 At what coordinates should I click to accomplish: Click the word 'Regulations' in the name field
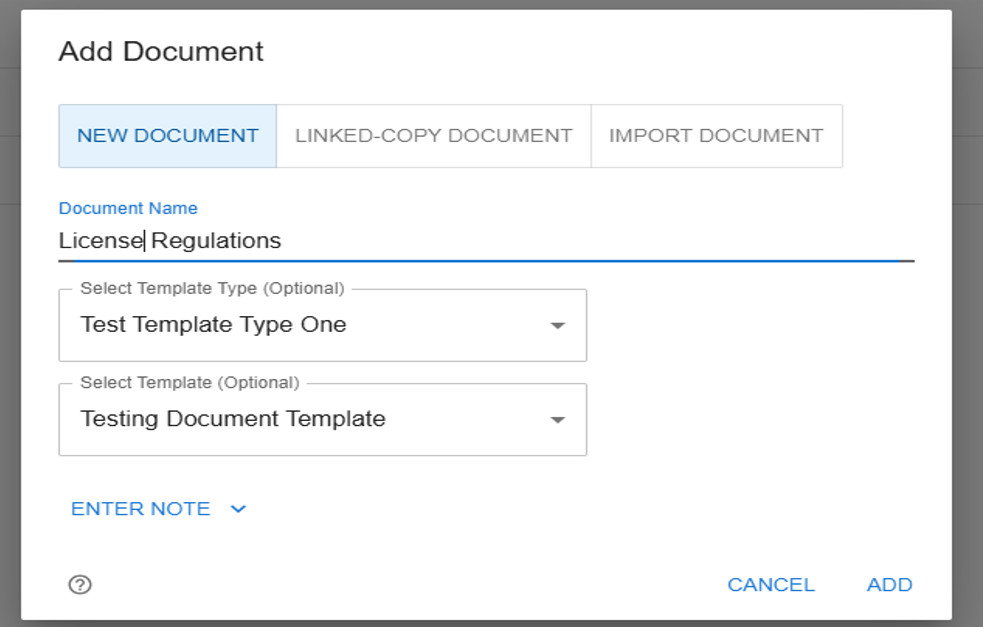[216, 241]
